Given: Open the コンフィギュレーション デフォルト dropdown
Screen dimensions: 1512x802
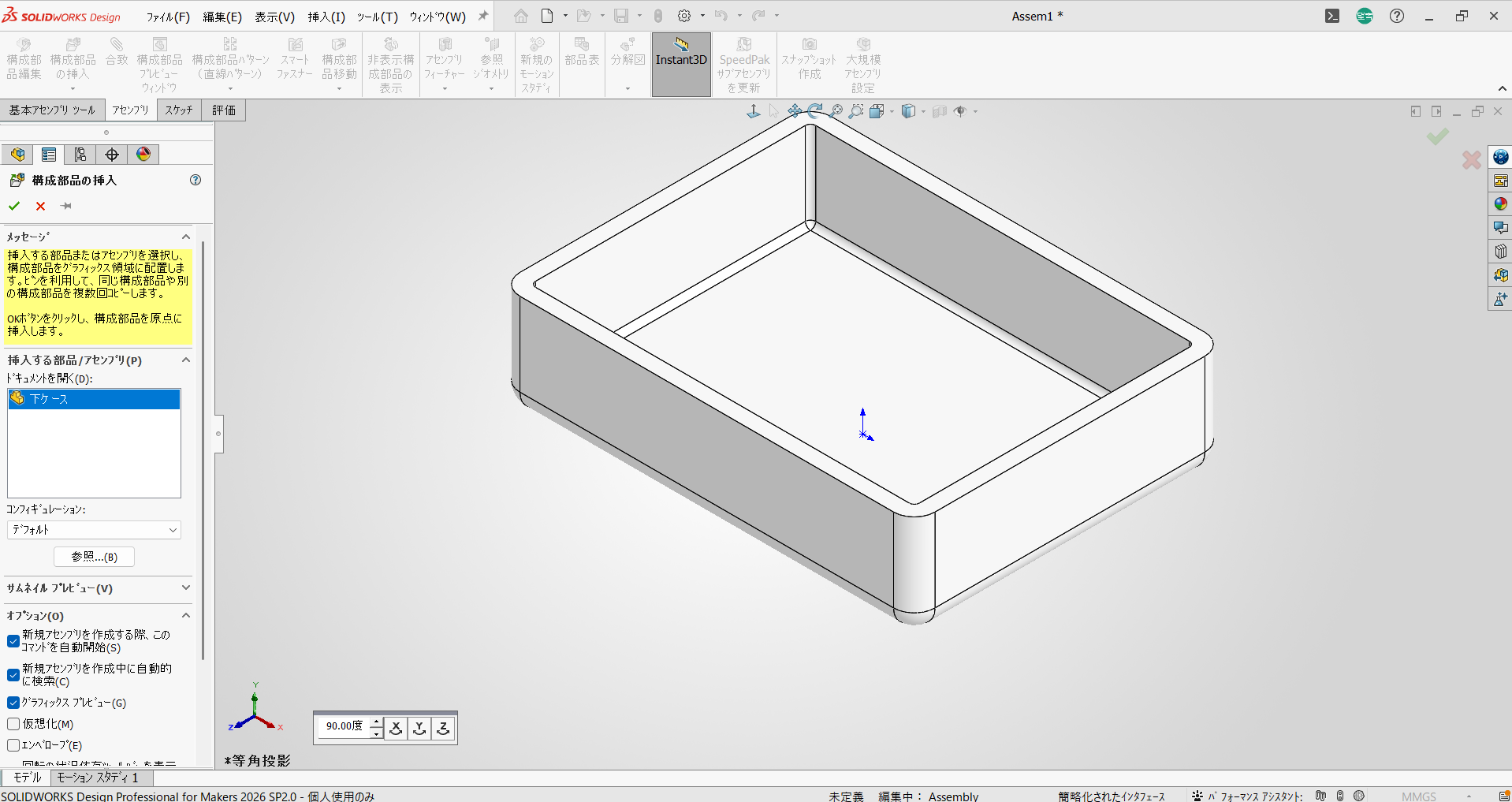Looking at the screenshot, I should pos(94,530).
